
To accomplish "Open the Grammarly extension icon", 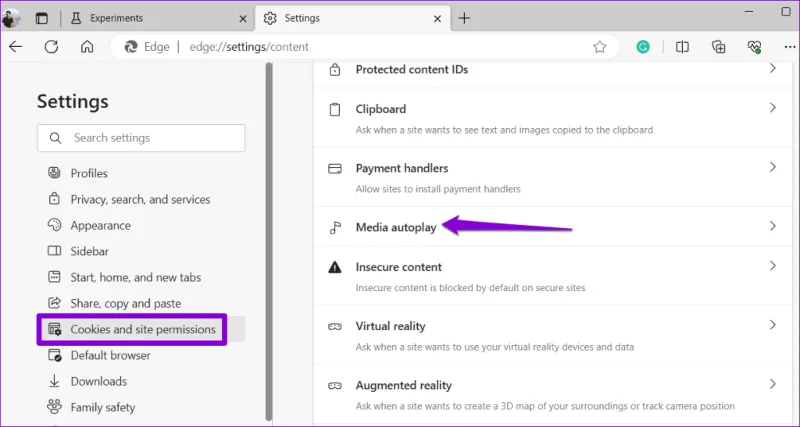I will point(643,47).
